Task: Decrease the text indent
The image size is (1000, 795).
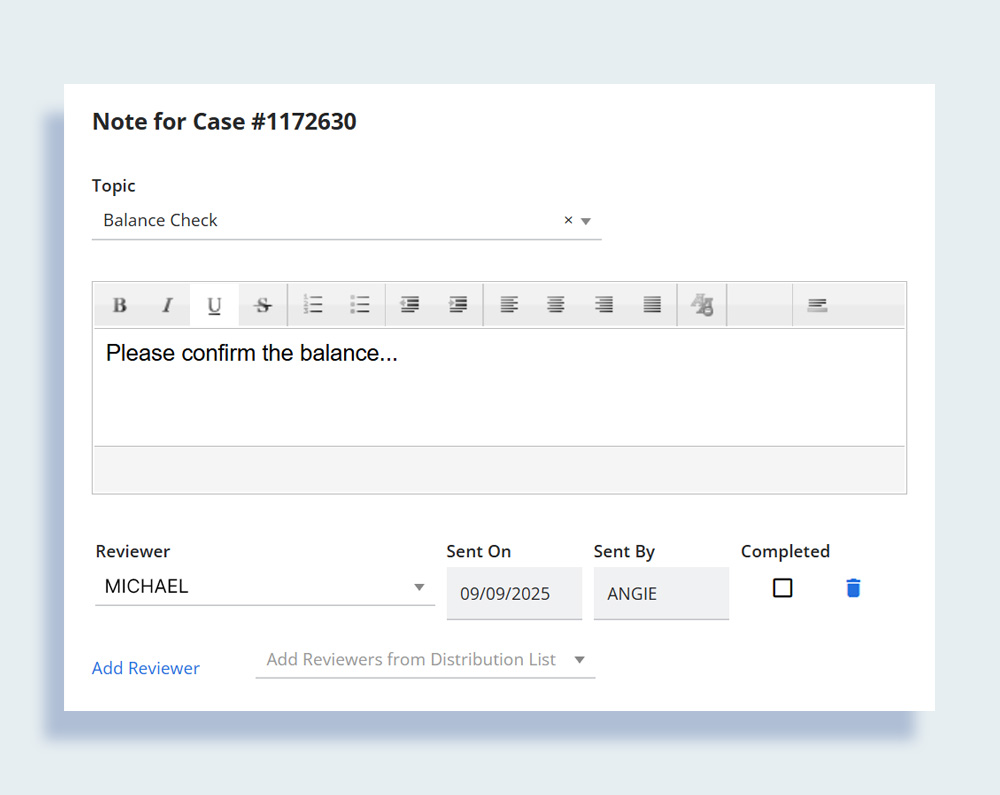Action: point(409,306)
